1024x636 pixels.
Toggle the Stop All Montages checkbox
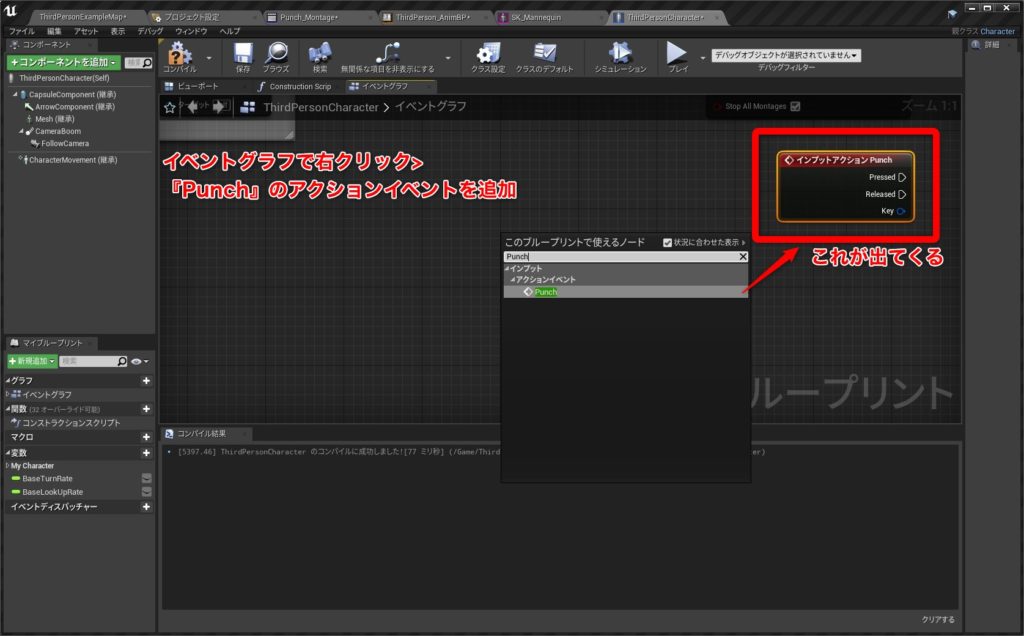pos(795,106)
